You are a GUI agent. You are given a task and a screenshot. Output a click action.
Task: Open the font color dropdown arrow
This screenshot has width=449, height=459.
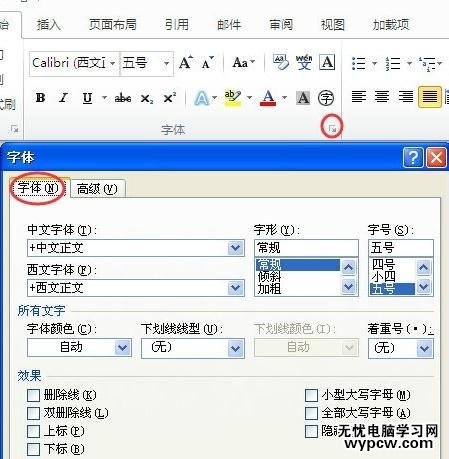point(284,98)
